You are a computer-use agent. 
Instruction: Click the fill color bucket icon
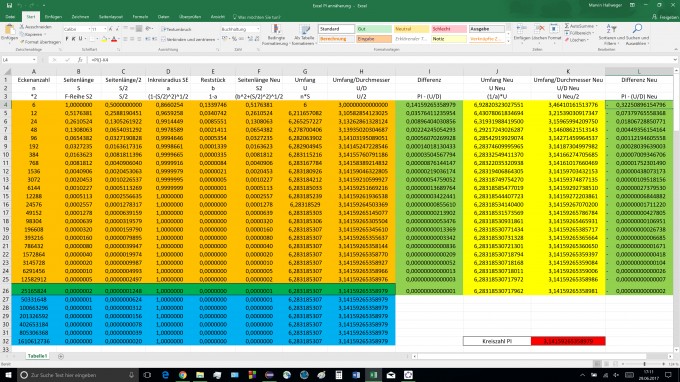[104, 39]
